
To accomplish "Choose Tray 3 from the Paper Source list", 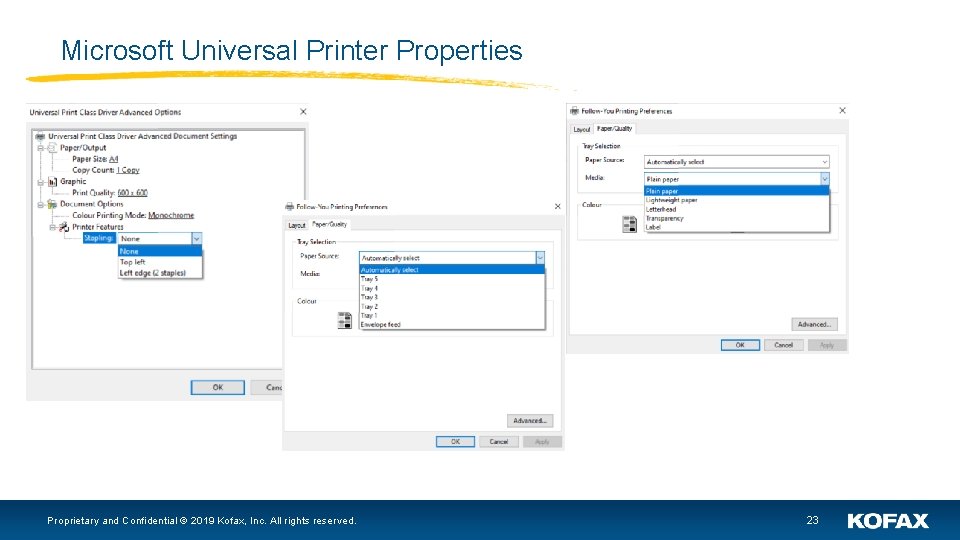I will pyautogui.click(x=452, y=297).
